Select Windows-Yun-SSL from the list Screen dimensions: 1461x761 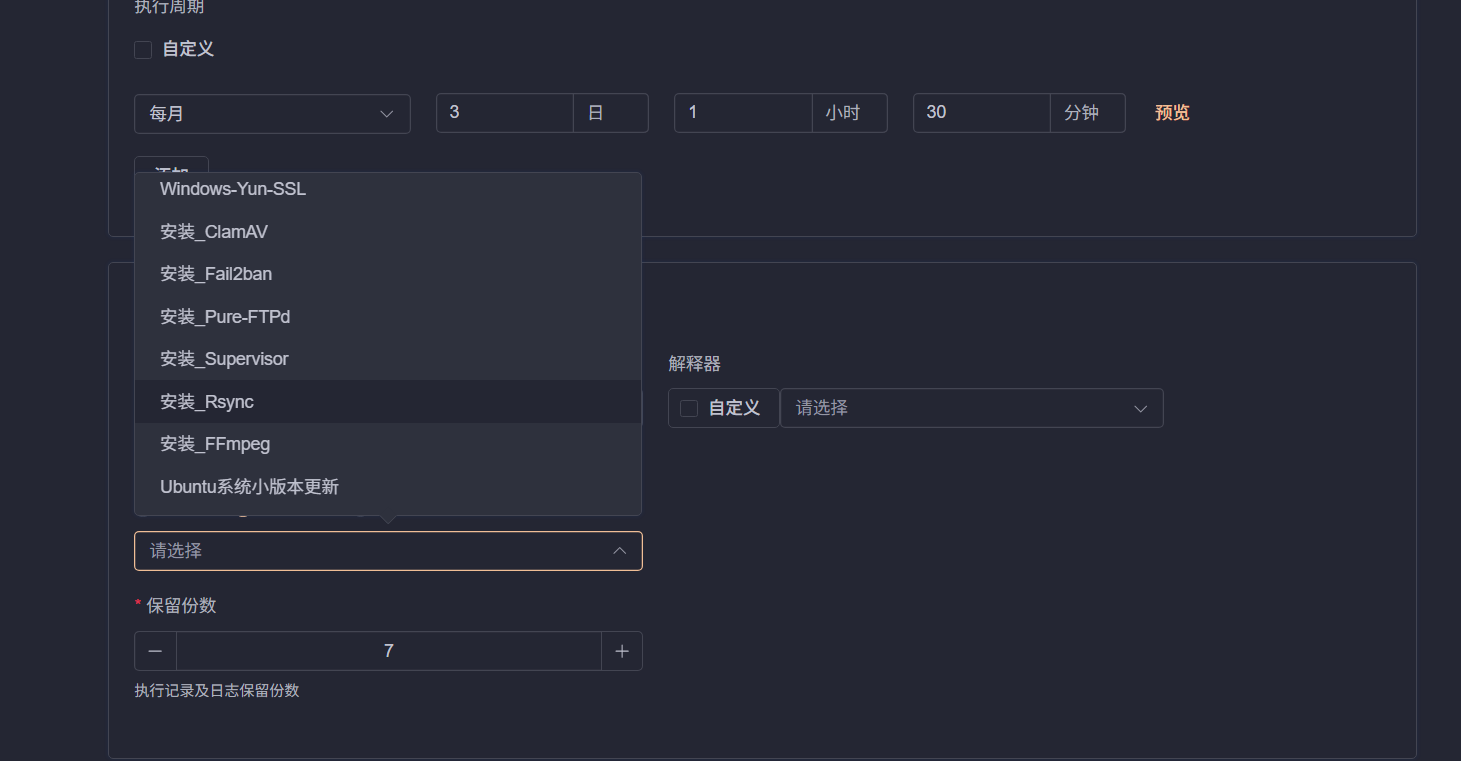[233, 189]
